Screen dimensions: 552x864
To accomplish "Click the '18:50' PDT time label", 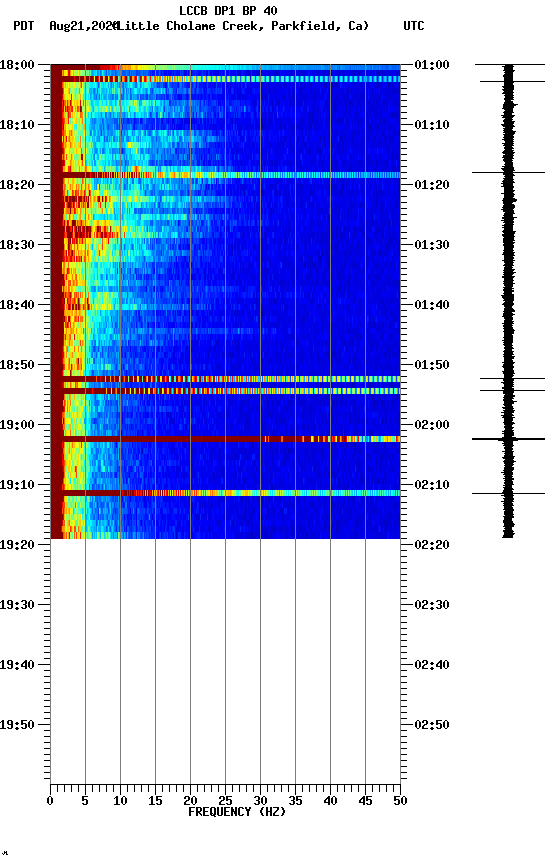I will (x=17, y=365).
